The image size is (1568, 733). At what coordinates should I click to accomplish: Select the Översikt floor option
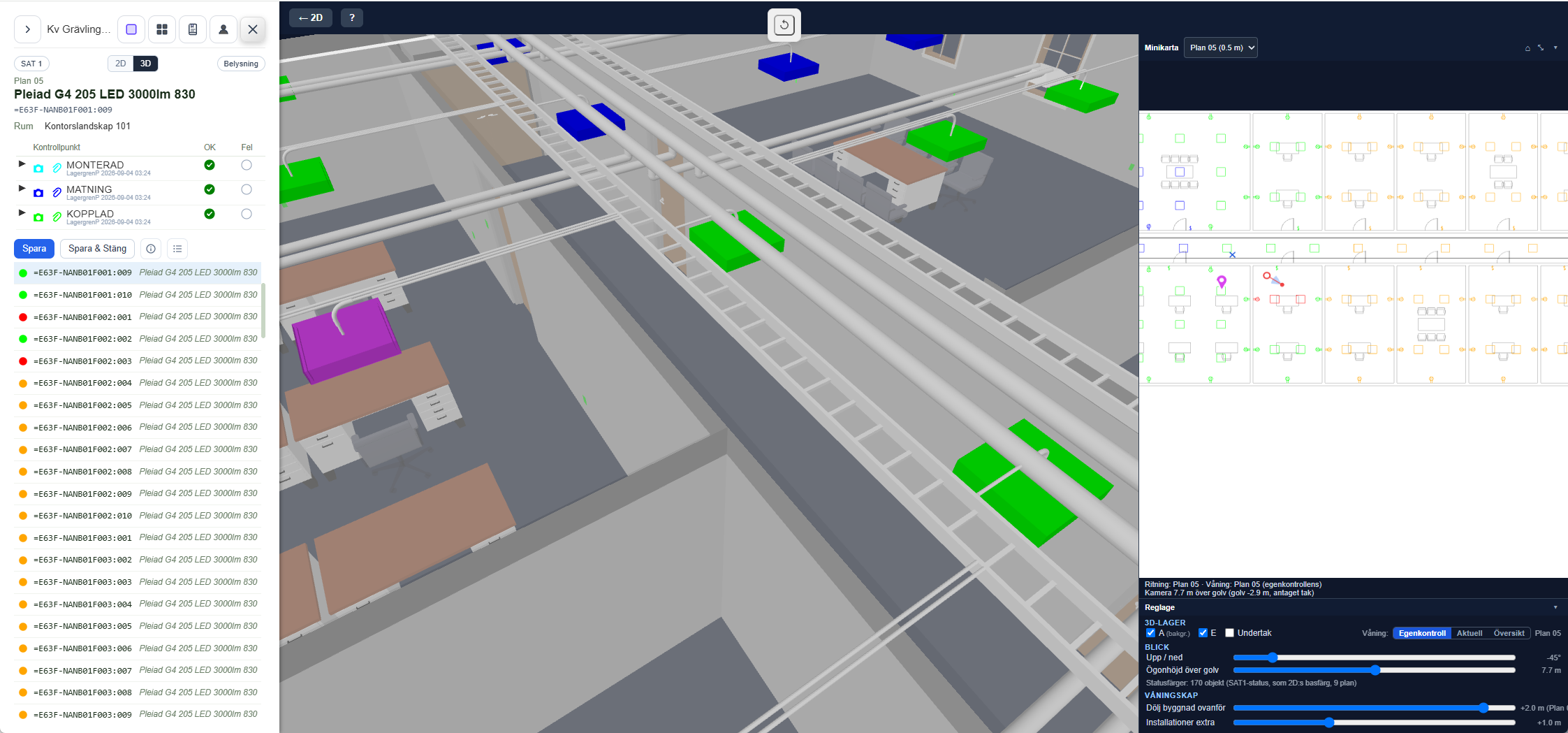click(x=1509, y=633)
